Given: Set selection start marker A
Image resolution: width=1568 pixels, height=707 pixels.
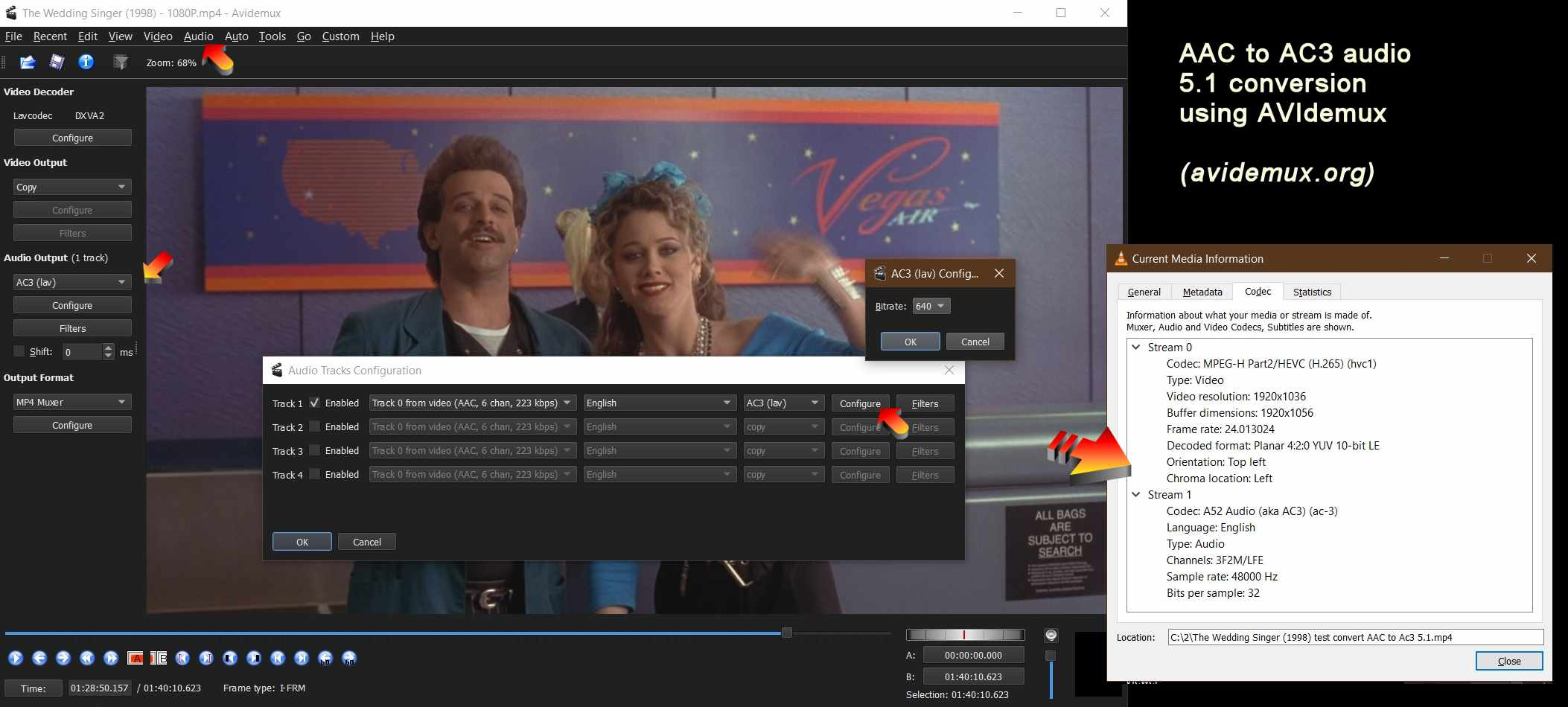Looking at the screenshot, I should (136, 658).
